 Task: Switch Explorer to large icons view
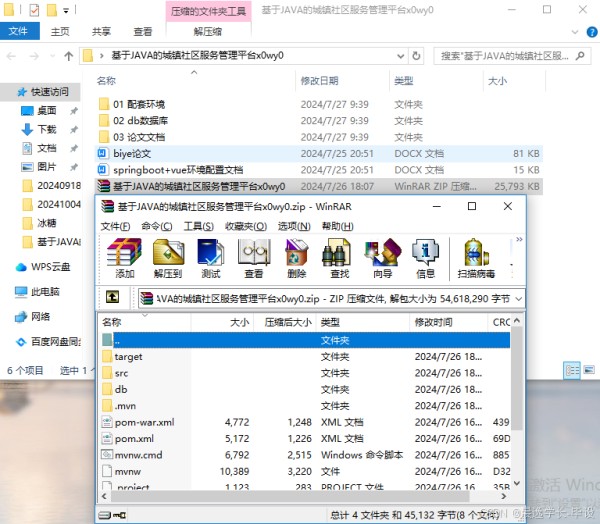click(x=589, y=370)
